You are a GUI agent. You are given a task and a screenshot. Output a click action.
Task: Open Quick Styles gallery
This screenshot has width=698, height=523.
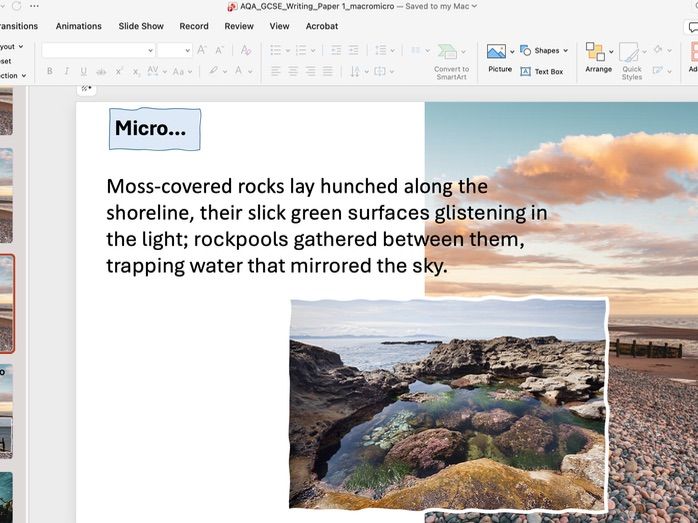click(x=629, y=52)
